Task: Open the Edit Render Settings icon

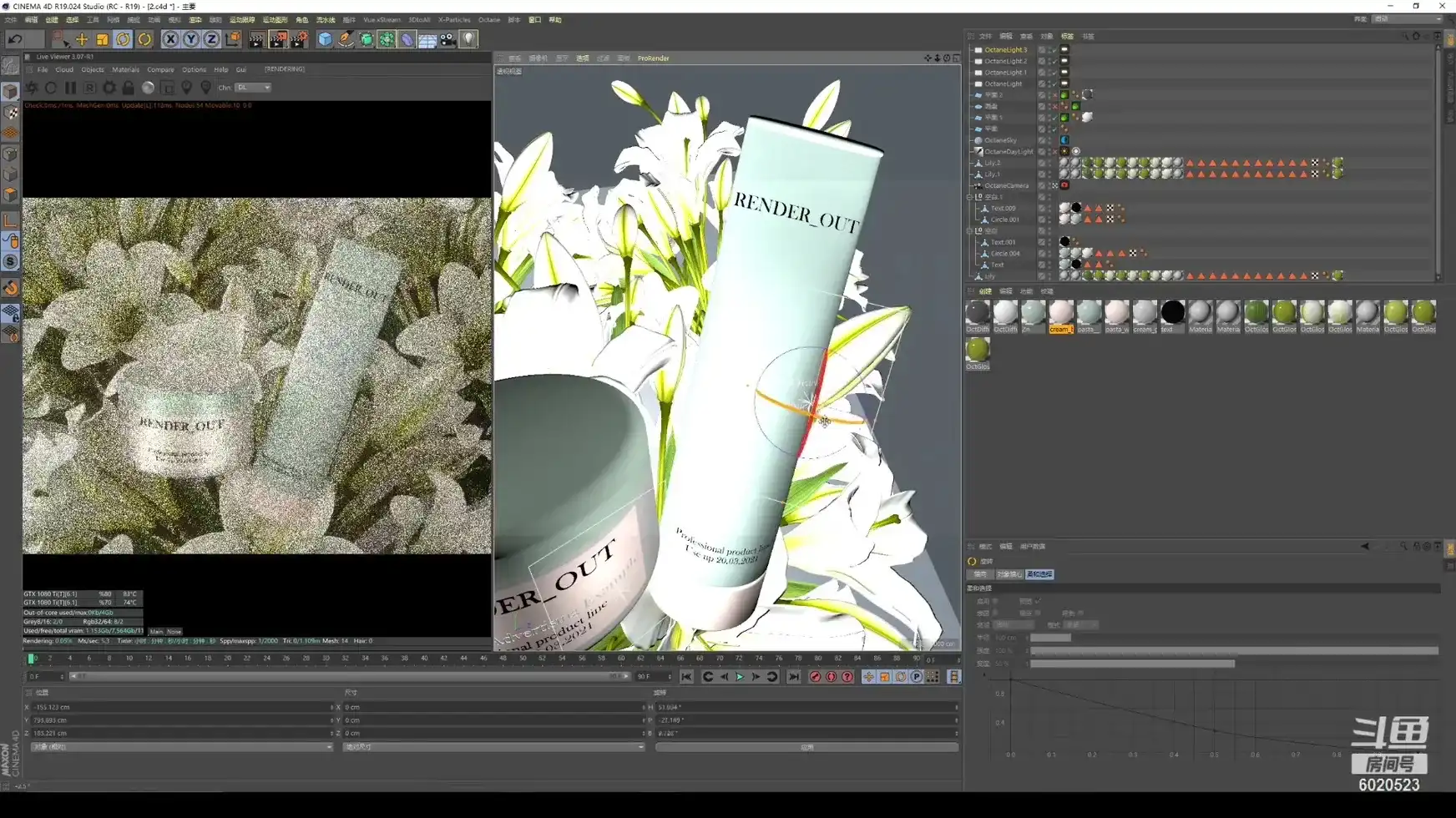Action: (299, 39)
